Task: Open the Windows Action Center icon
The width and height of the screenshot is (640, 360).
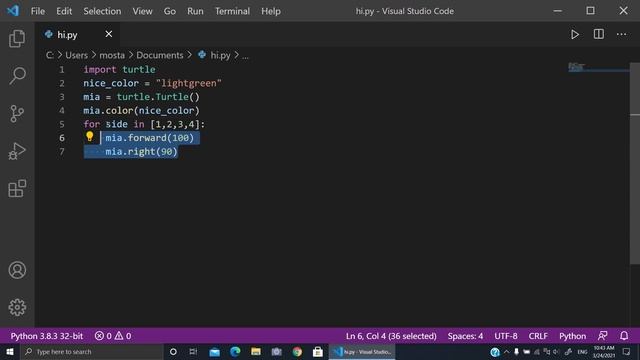Action: [x=627, y=351]
